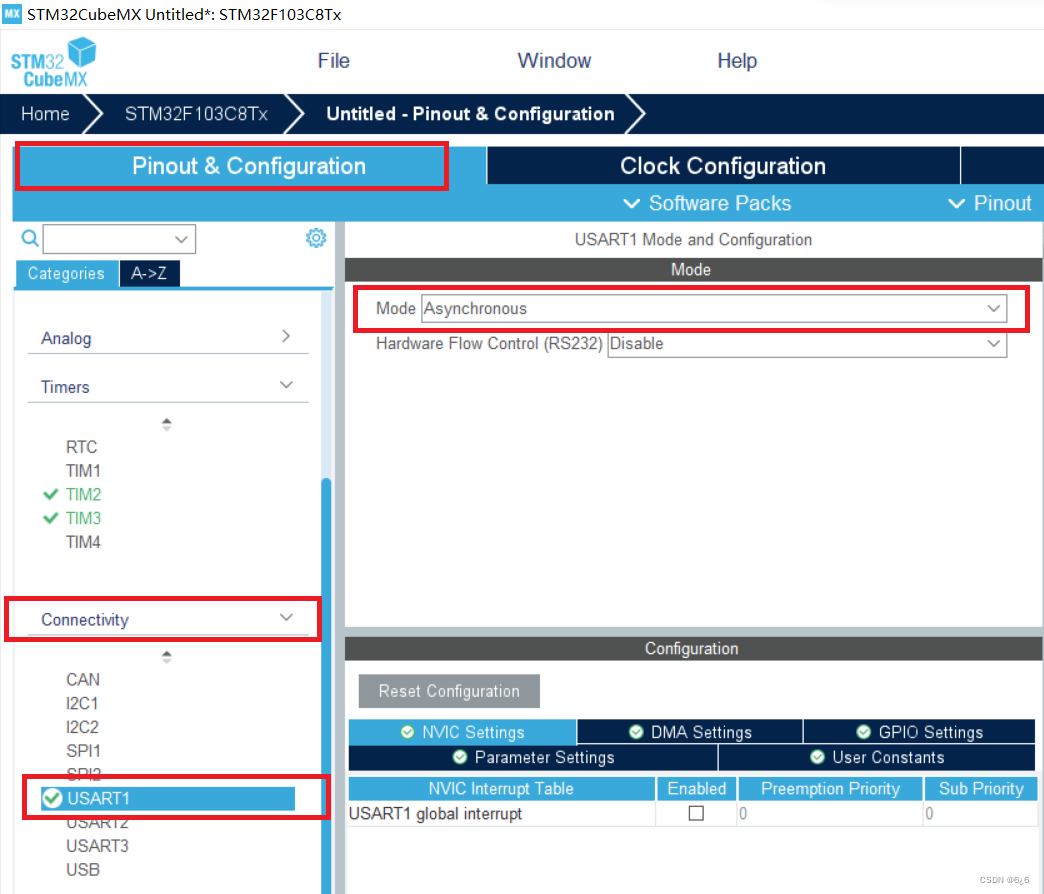Open the User Constants tab
The height and width of the screenshot is (894, 1044).
pos(877,758)
